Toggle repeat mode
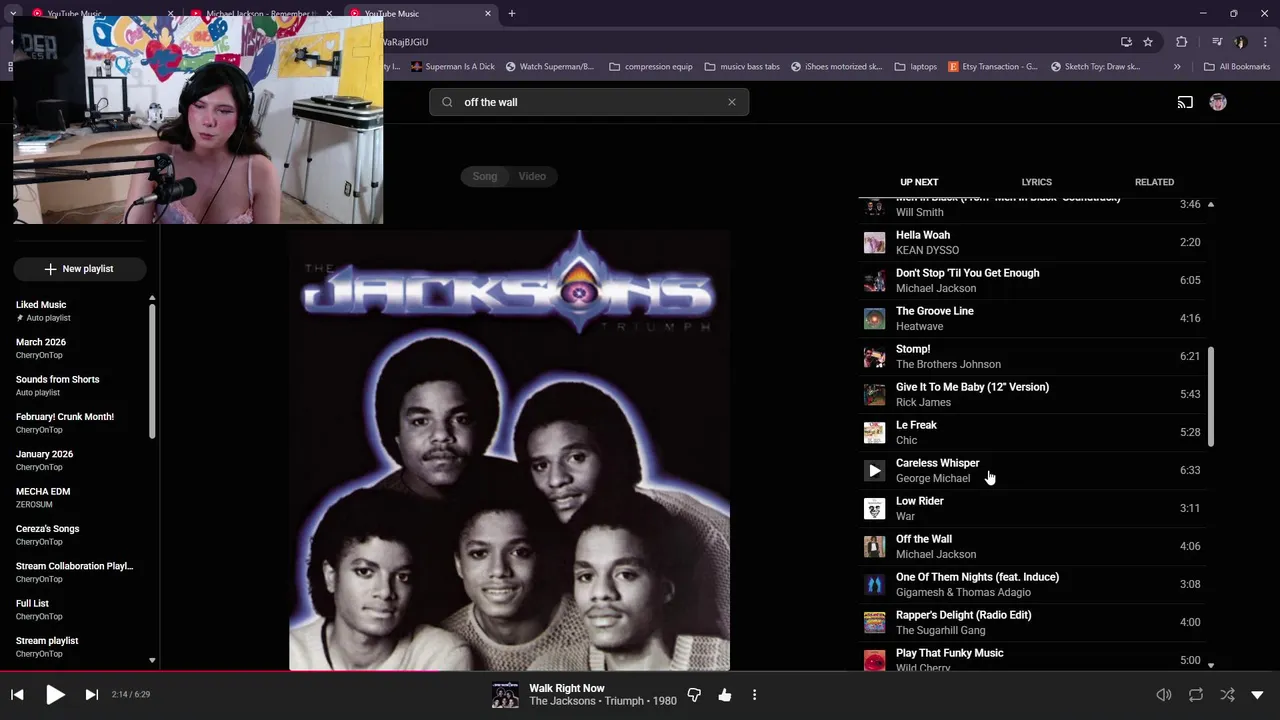 [1196, 695]
